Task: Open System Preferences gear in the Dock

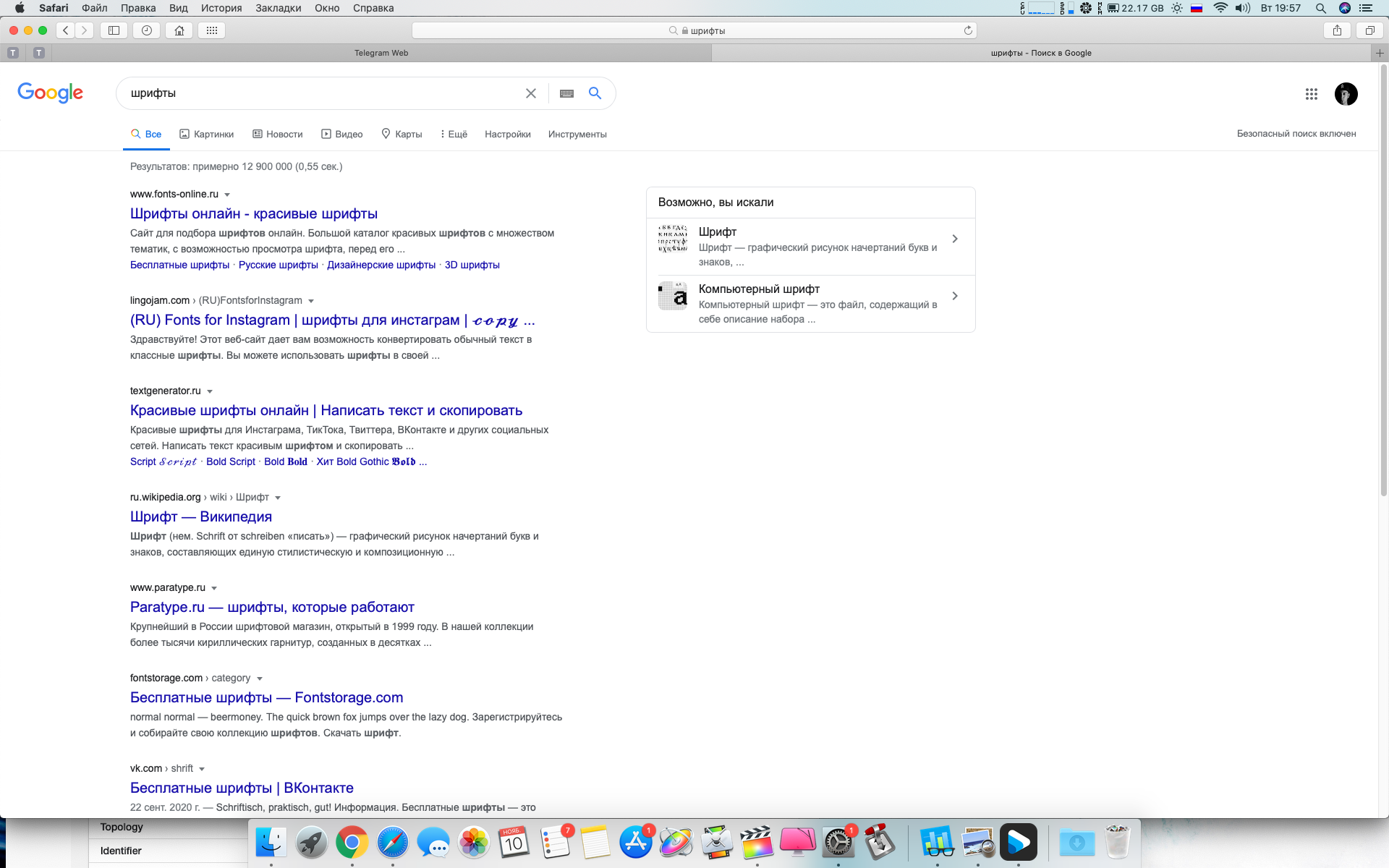Action: [838, 843]
